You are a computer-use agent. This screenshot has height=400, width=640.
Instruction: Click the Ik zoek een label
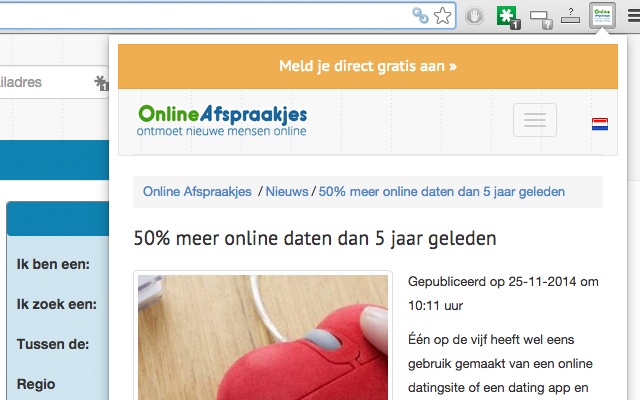tap(57, 304)
